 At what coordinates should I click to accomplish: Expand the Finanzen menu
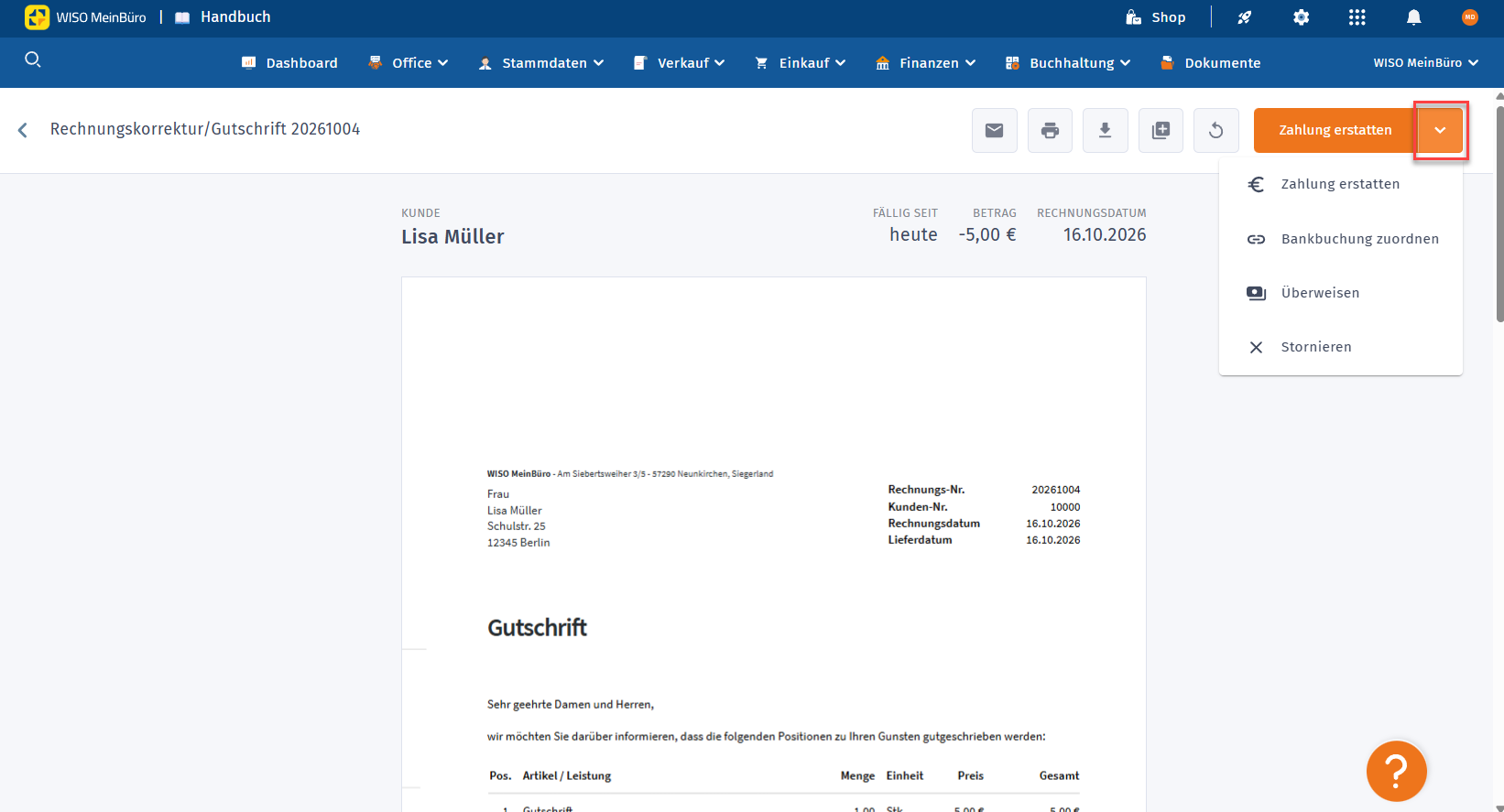tap(926, 63)
